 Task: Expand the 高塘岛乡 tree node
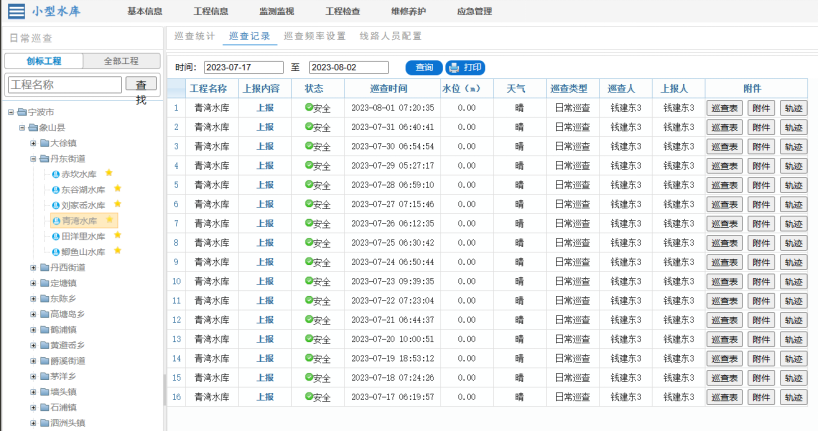[33, 314]
